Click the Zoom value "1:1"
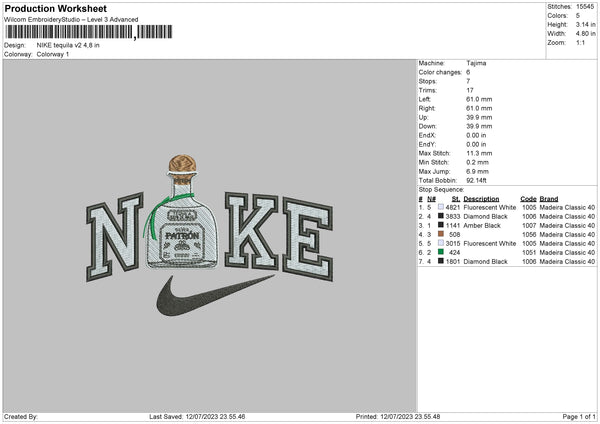This screenshot has width=600, height=424. click(x=580, y=43)
